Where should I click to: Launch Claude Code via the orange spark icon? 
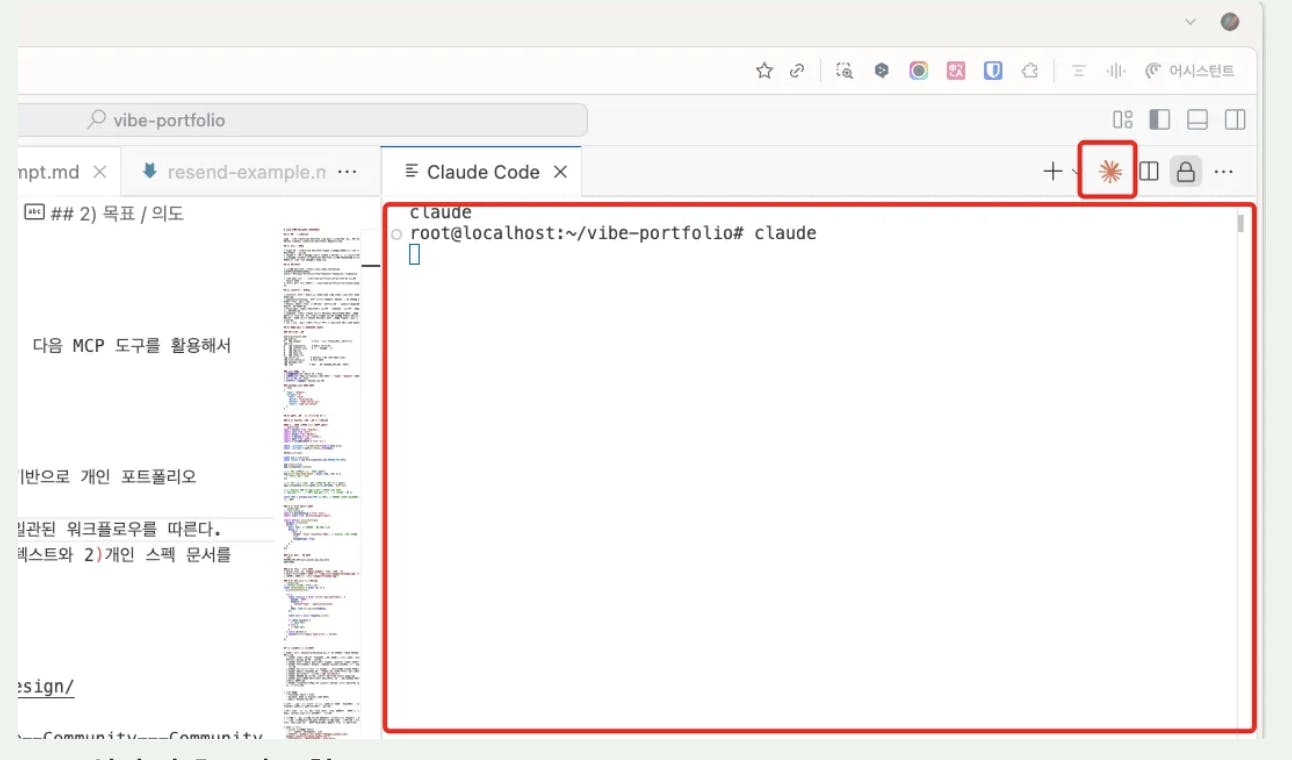[1109, 172]
